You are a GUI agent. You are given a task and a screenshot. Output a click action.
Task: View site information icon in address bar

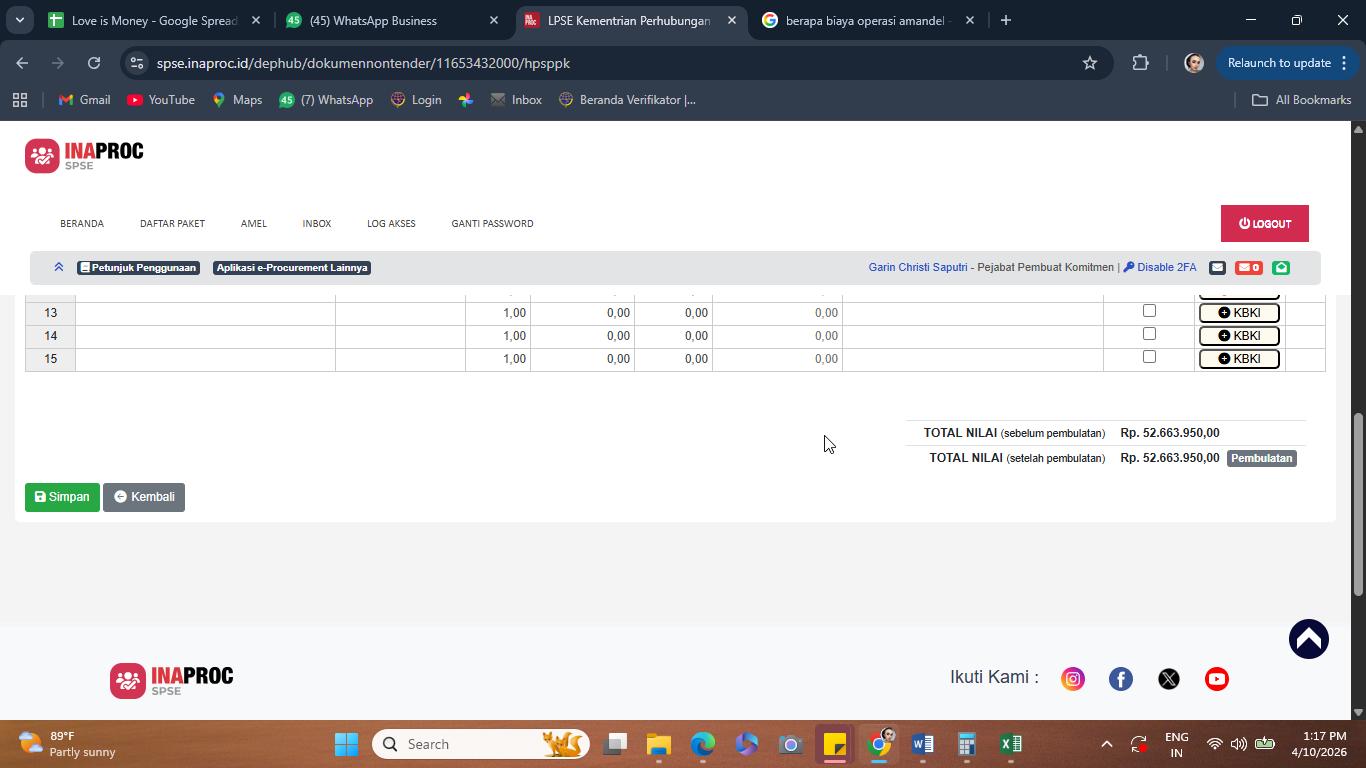138,63
